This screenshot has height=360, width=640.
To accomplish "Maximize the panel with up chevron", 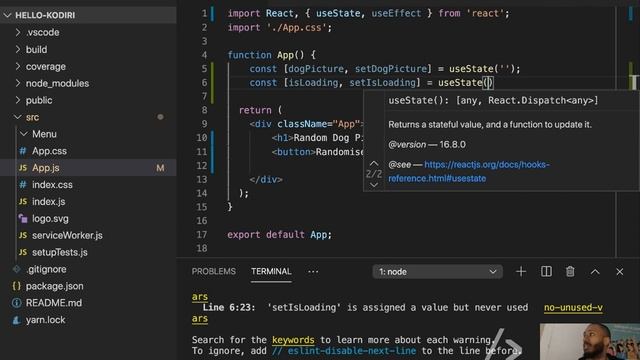I will 595,272.
